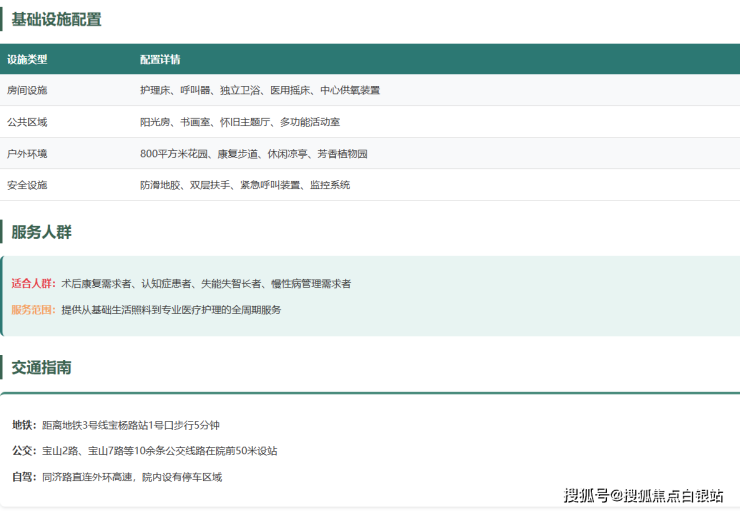Click the 阳光房、书画室 public area details

coord(239,122)
